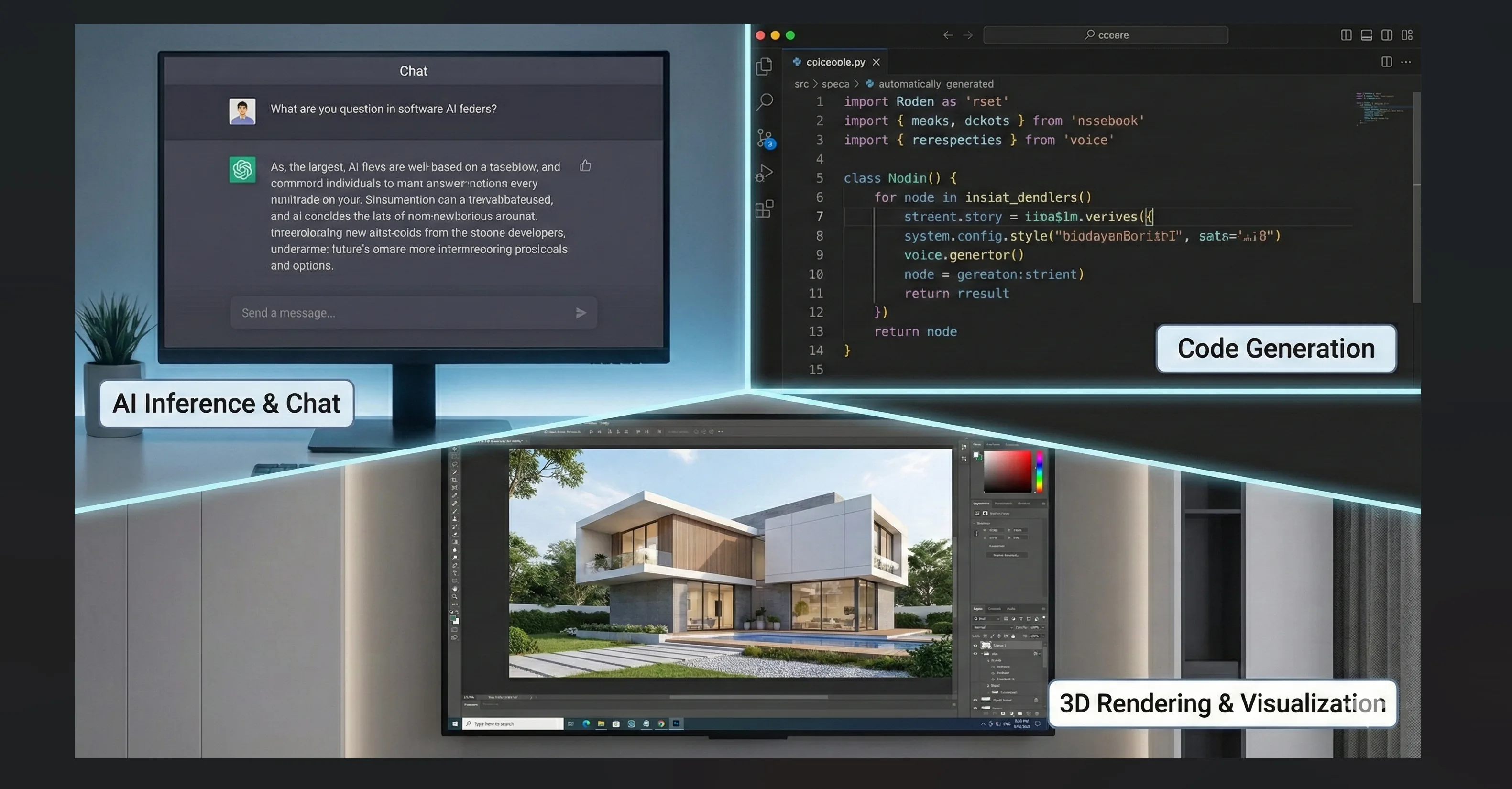Open the More Actions ellipsis in editor
Screen dimensions: 1512x789
[x=1406, y=62]
